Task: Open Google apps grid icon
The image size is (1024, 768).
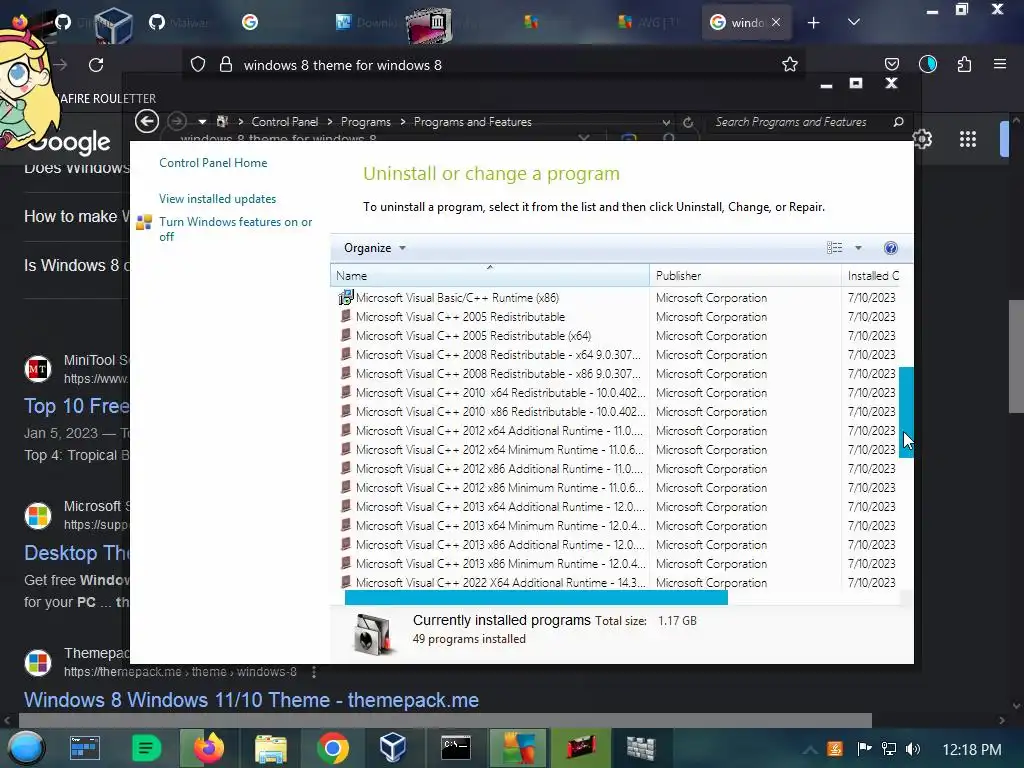Action: 968,139
